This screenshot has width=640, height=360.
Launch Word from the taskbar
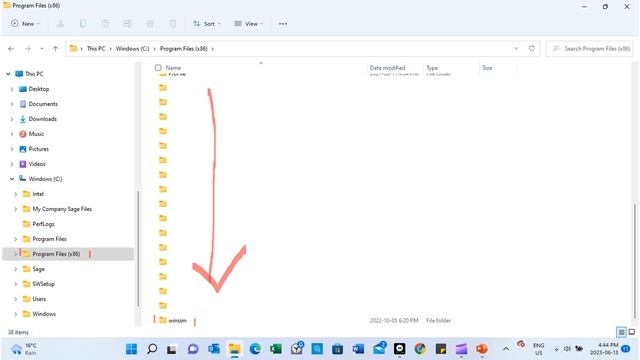click(358, 349)
